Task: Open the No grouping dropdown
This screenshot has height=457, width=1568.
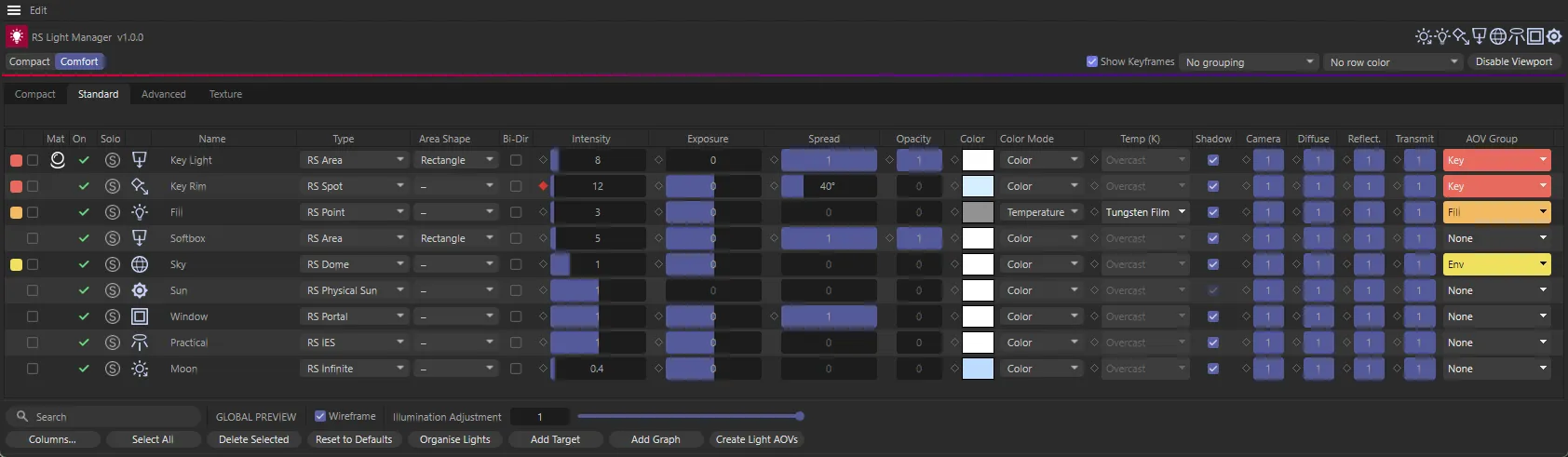Action: [1250, 62]
